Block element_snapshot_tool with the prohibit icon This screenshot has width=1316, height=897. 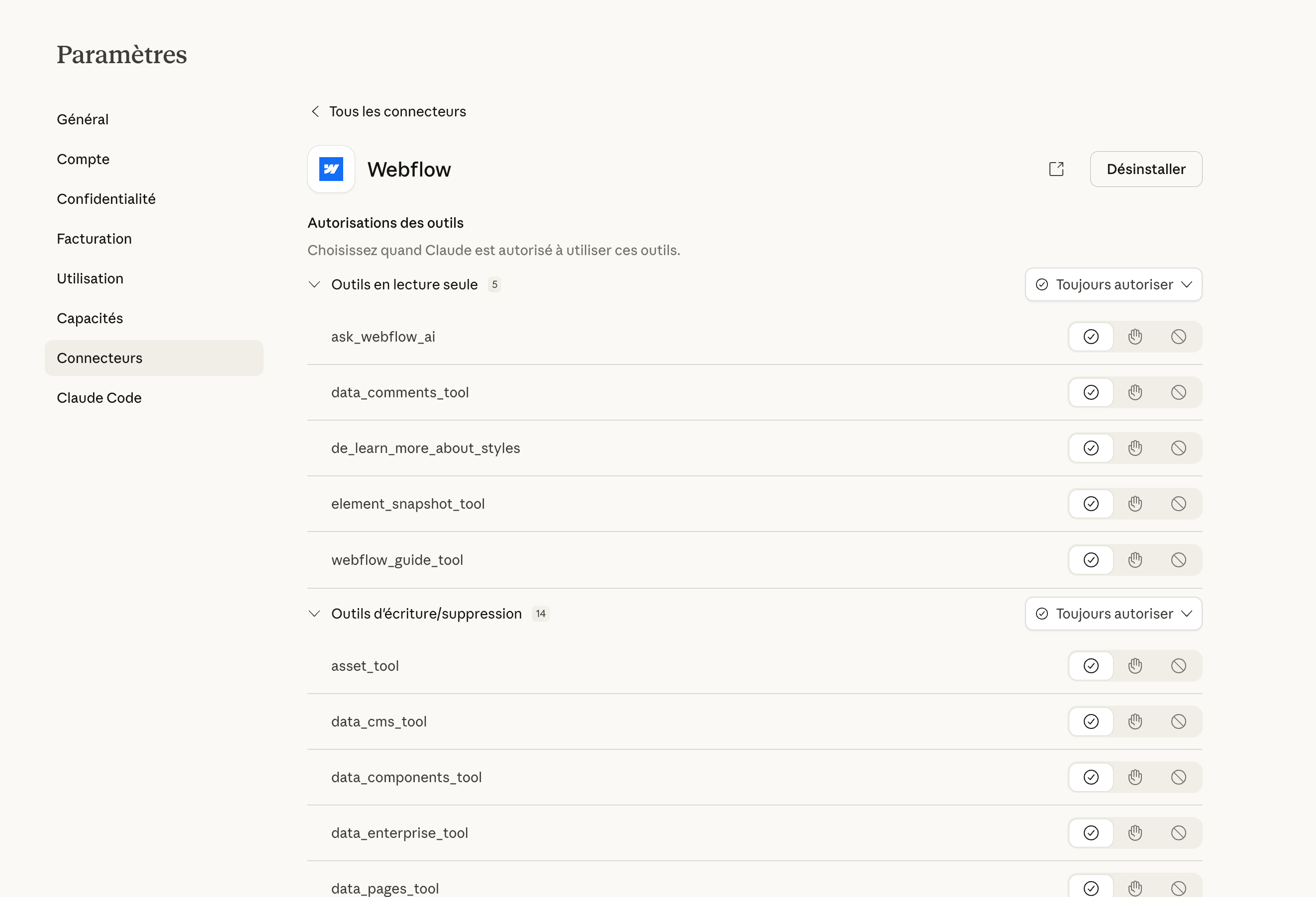1179,503
